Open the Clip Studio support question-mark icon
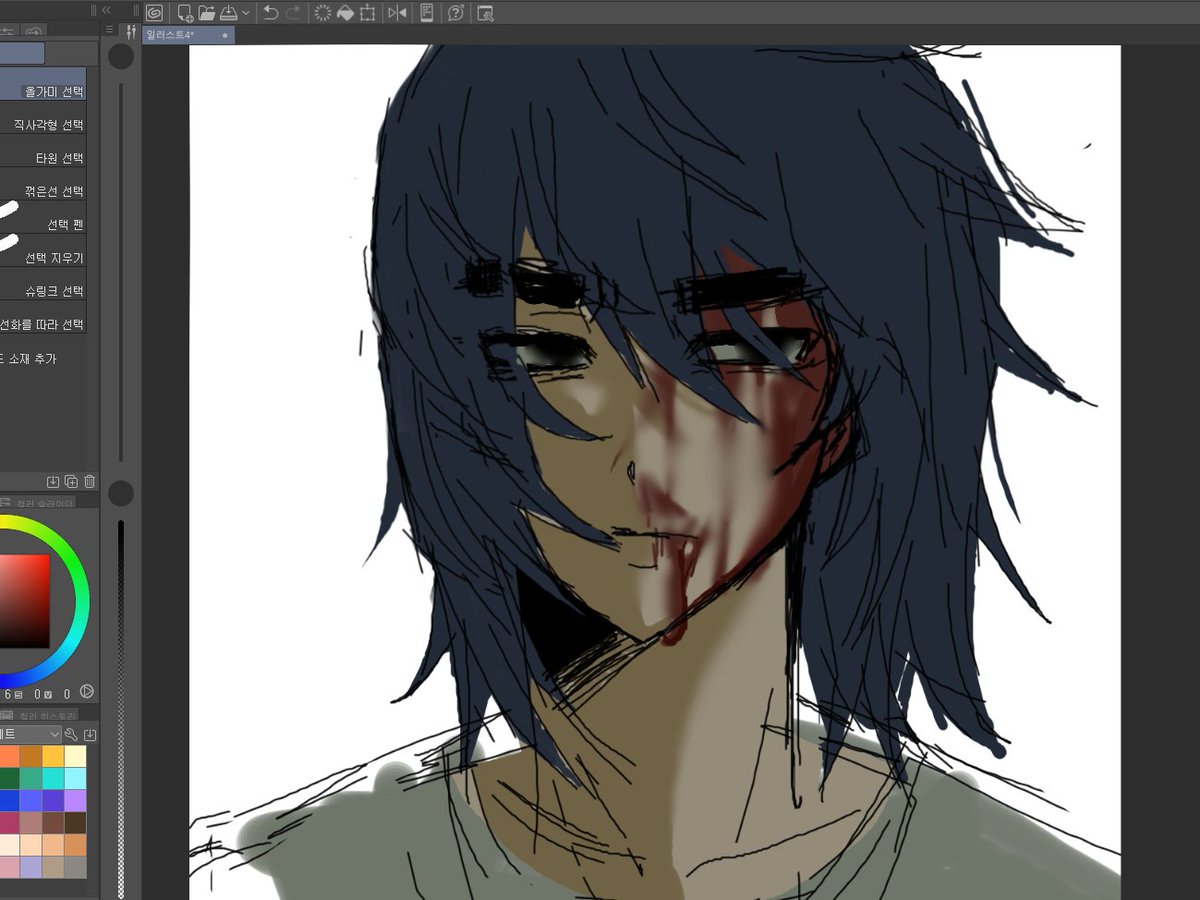Screen dimensions: 1200x900 (456, 13)
